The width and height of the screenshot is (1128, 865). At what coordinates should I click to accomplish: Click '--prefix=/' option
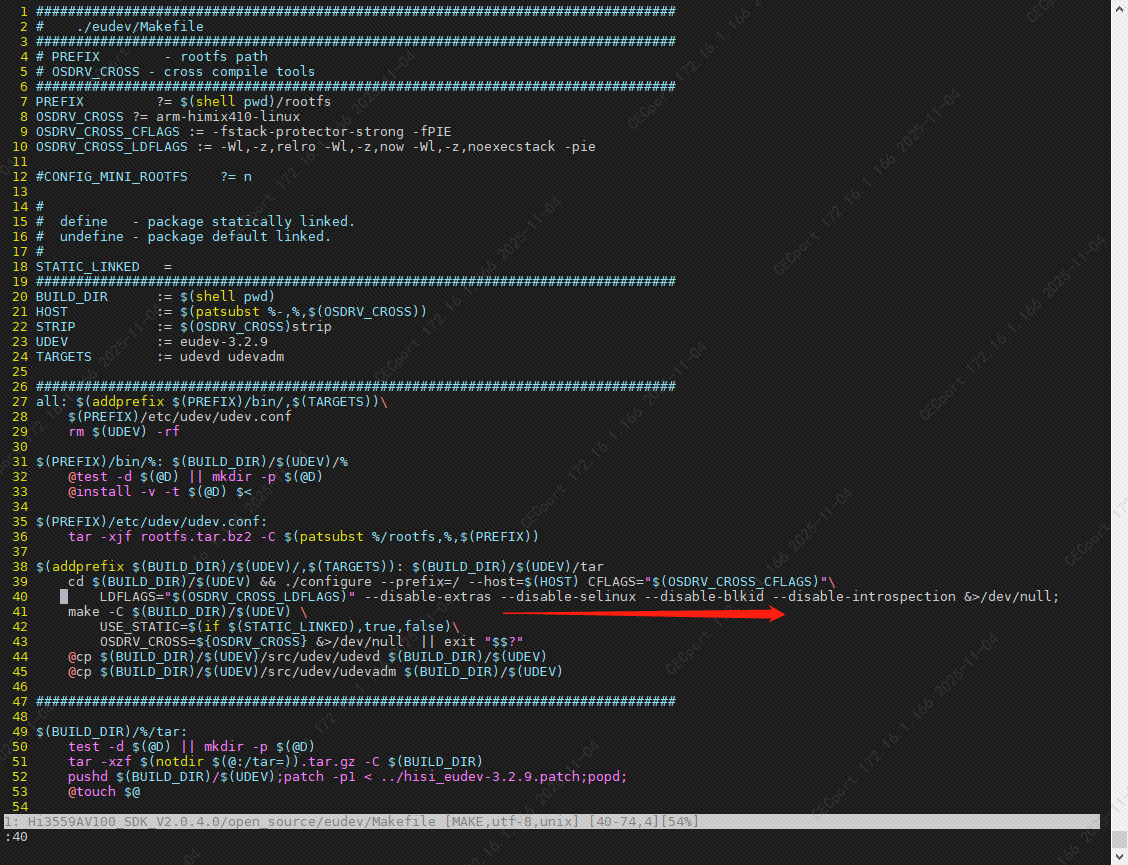(x=419, y=581)
